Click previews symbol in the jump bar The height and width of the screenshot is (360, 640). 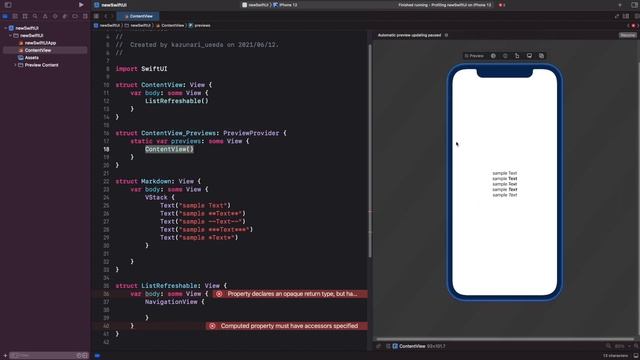199,25
